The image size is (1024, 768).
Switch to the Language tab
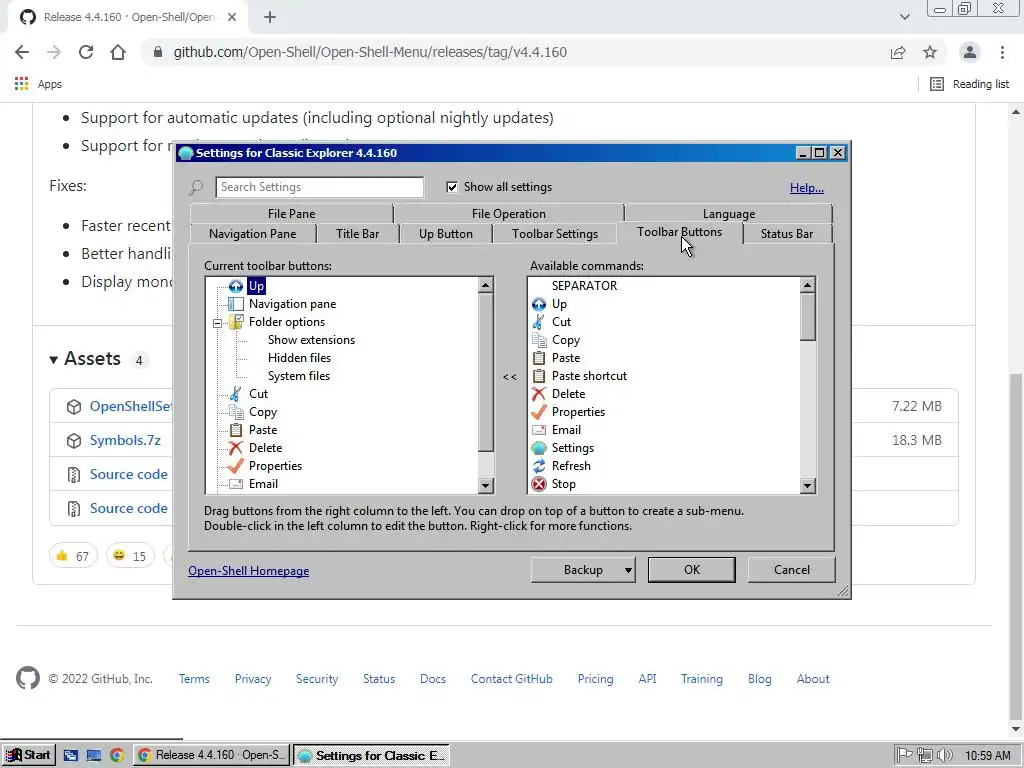[x=729, y=214]
